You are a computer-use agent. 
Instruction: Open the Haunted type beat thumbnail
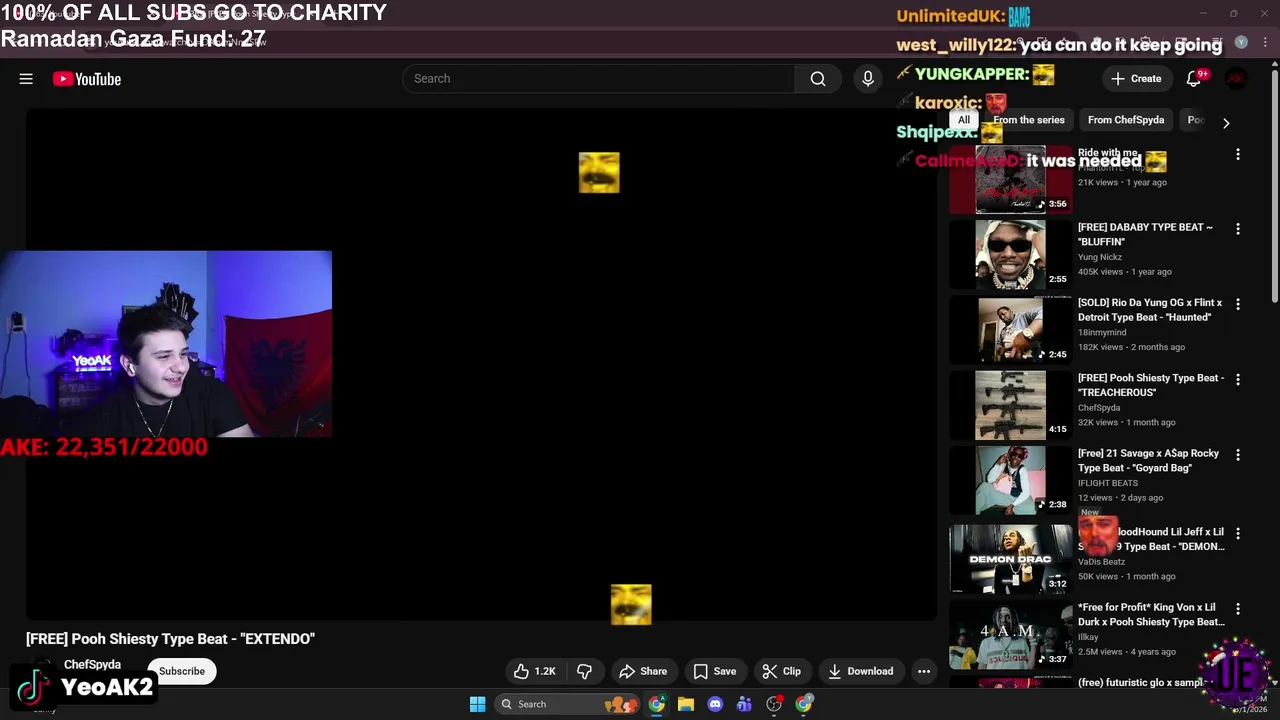tap(1010, 330)
